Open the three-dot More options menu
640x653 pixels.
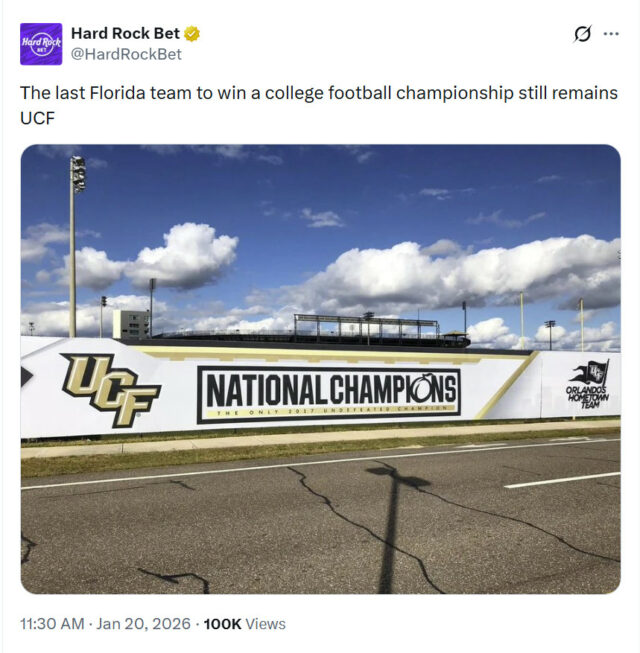click(611, 34)
